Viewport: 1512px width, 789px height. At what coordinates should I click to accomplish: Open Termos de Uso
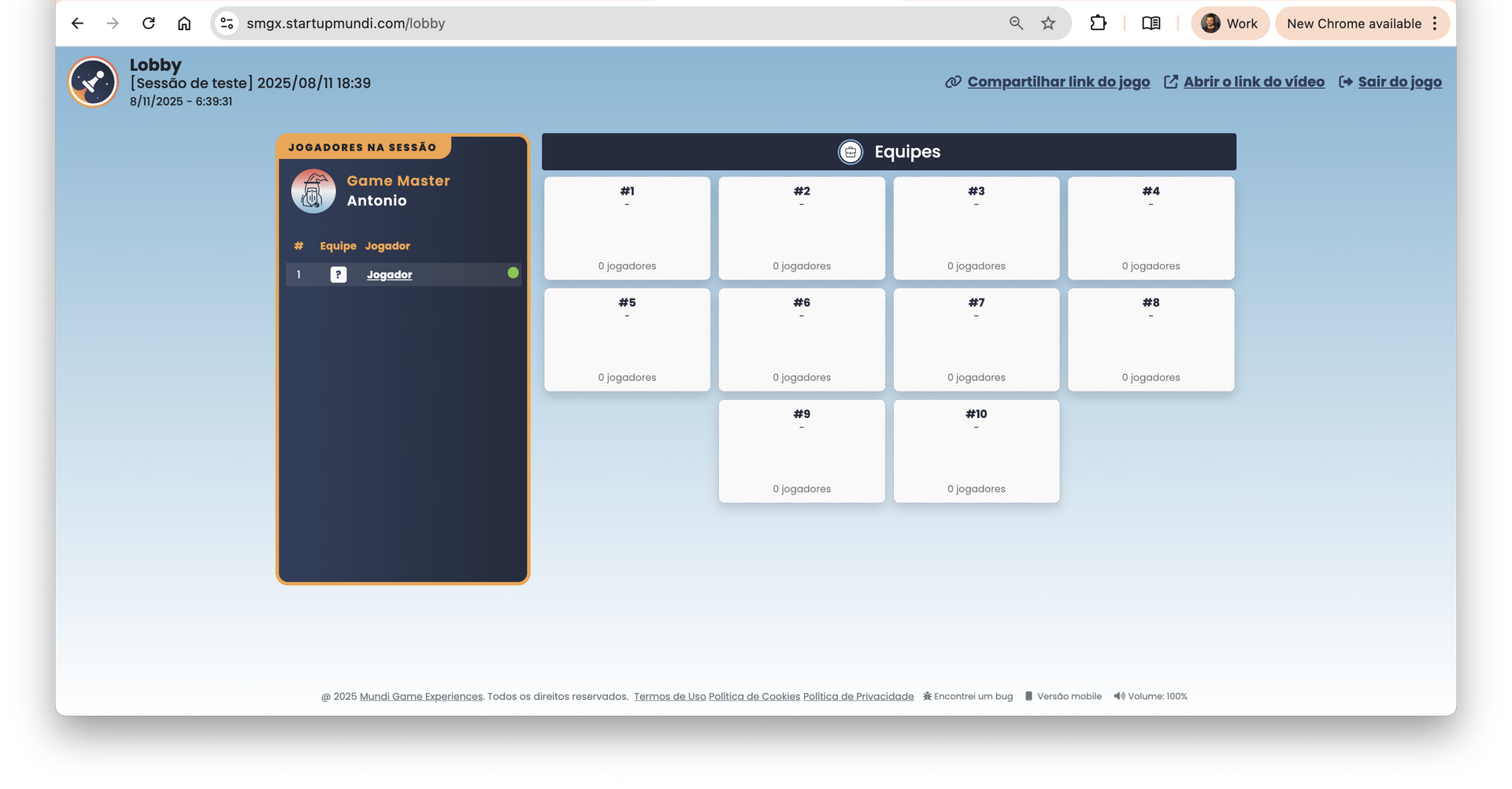pyautogui.click(x=670, y=697)
